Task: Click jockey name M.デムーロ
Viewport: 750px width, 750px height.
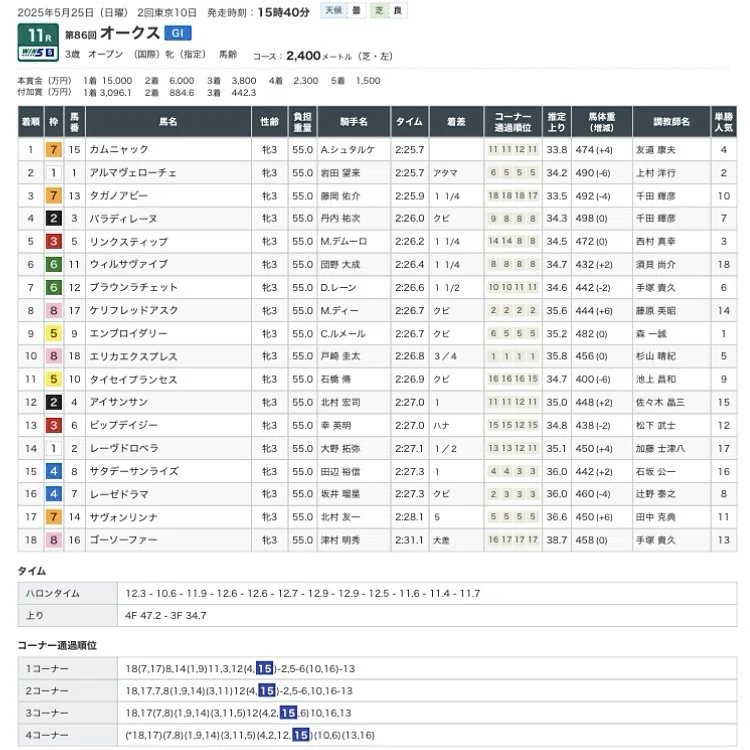Action: (x=344, y=242)
